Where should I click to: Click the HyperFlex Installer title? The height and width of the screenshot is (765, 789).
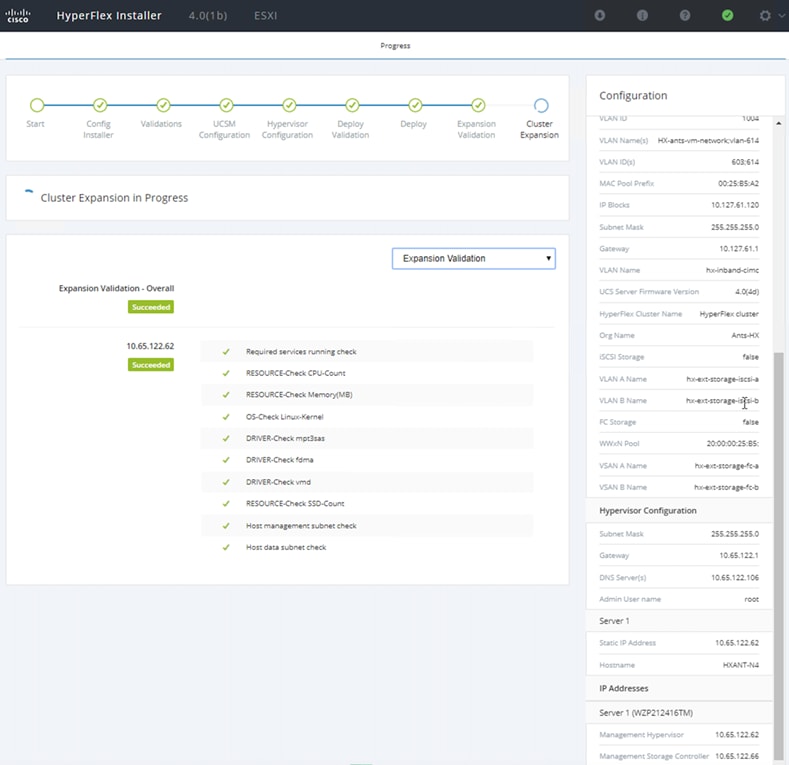tap(109, 16)
